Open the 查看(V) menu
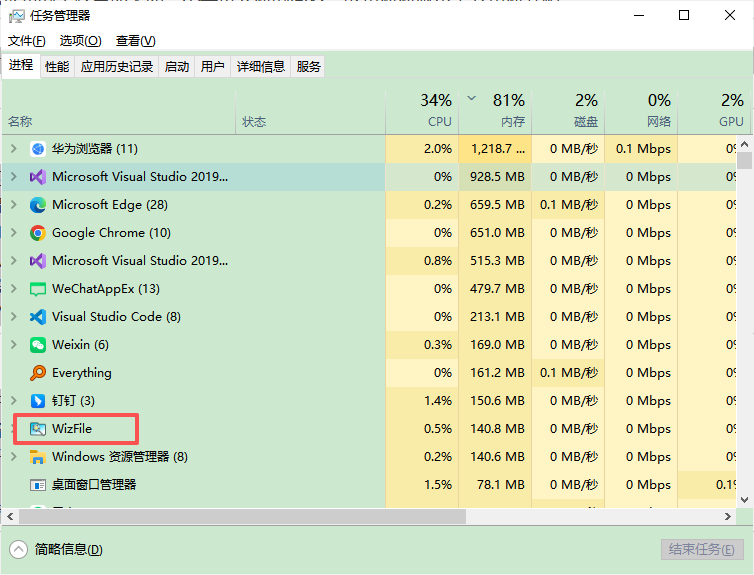Viewport: 754px width, 575px height. pyautogui.click(x=136, y=41)
